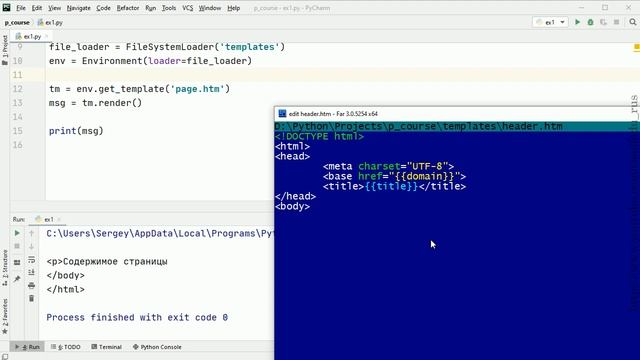Screen dimensions: 640x360
Task: Open the VCS menu
Action: tap(187, 8)
